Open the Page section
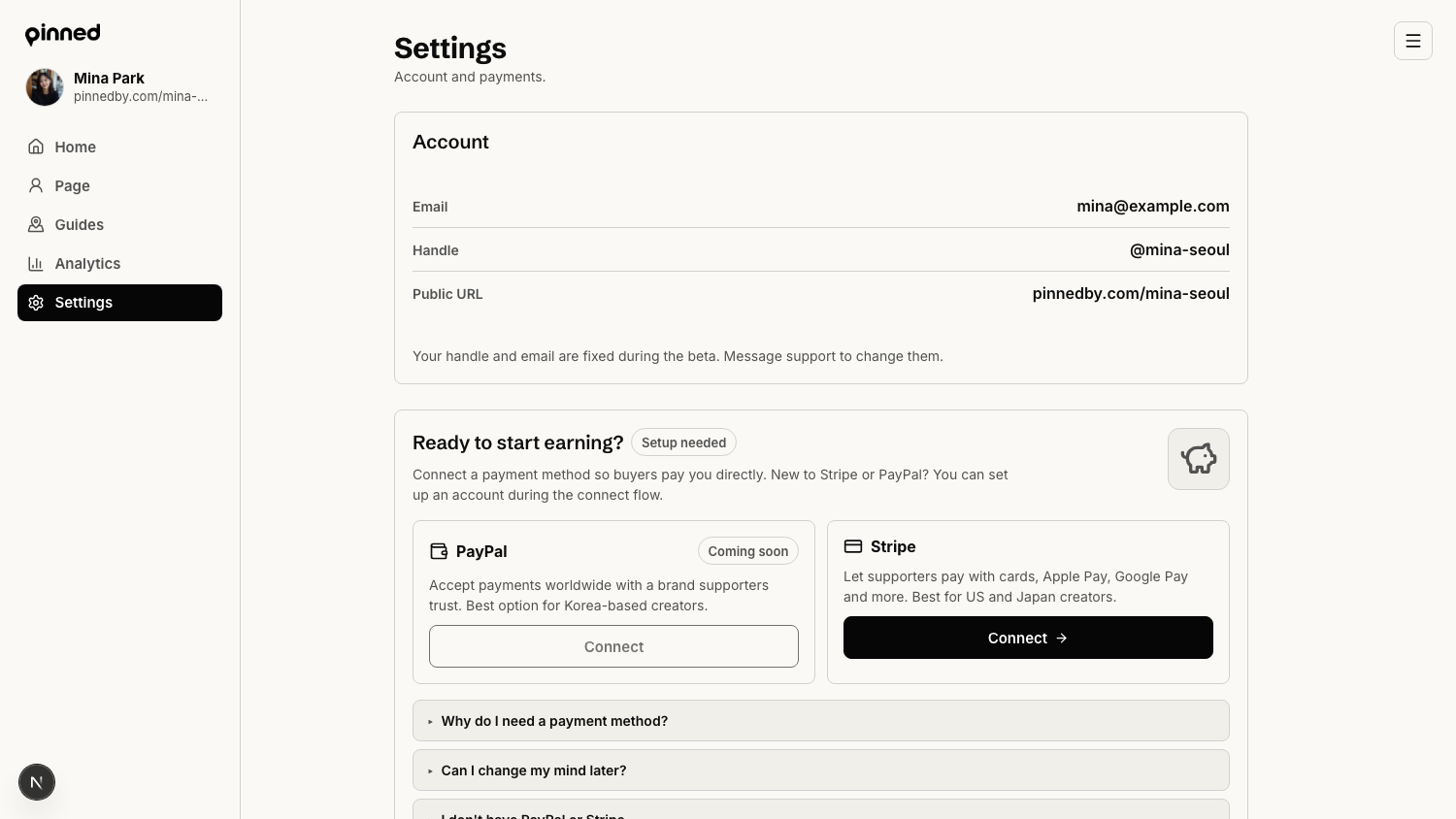Screen dimensions: 1456x819 pos(119,185)
